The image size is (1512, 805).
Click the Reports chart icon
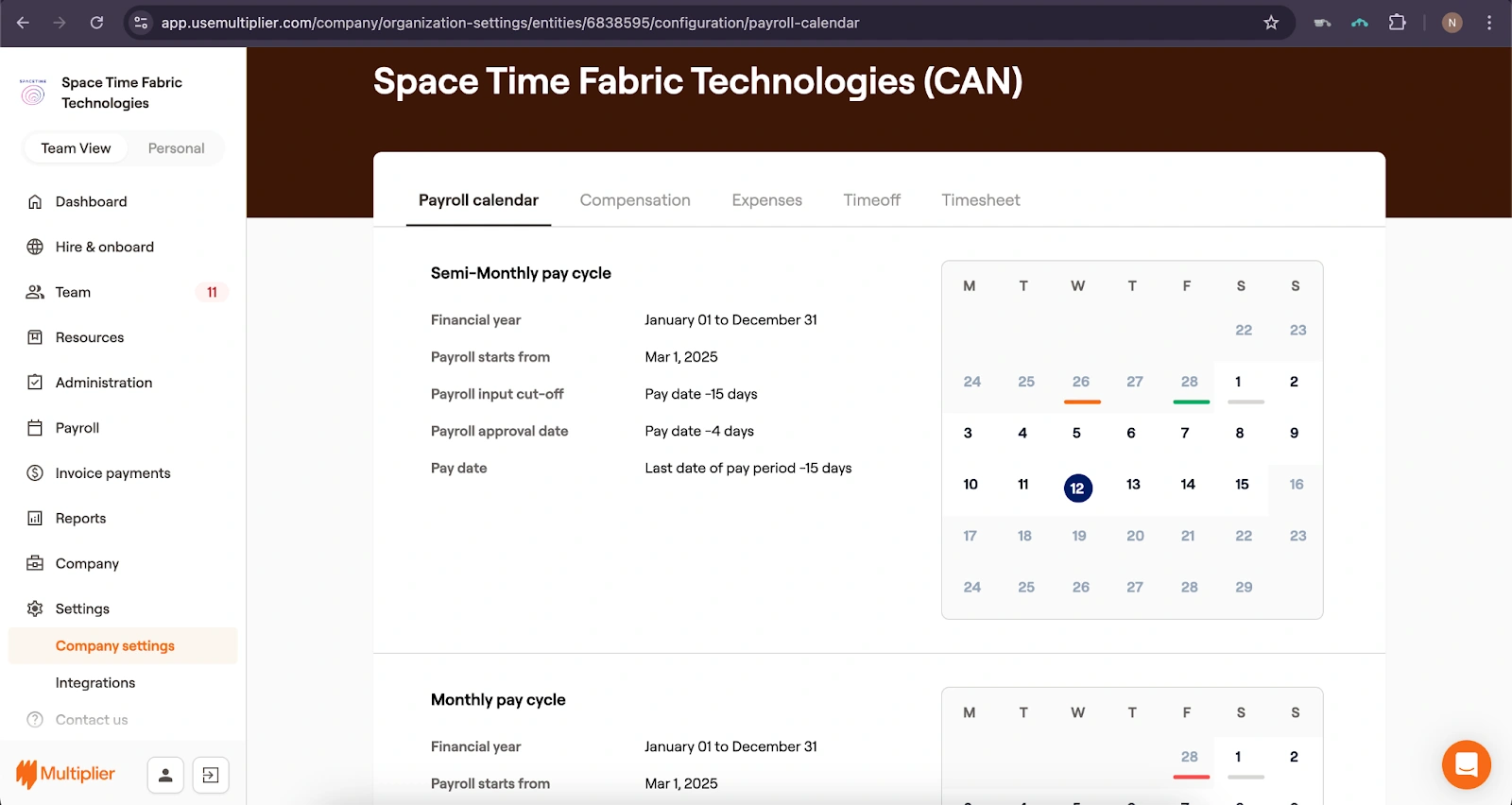click(35, 519)
